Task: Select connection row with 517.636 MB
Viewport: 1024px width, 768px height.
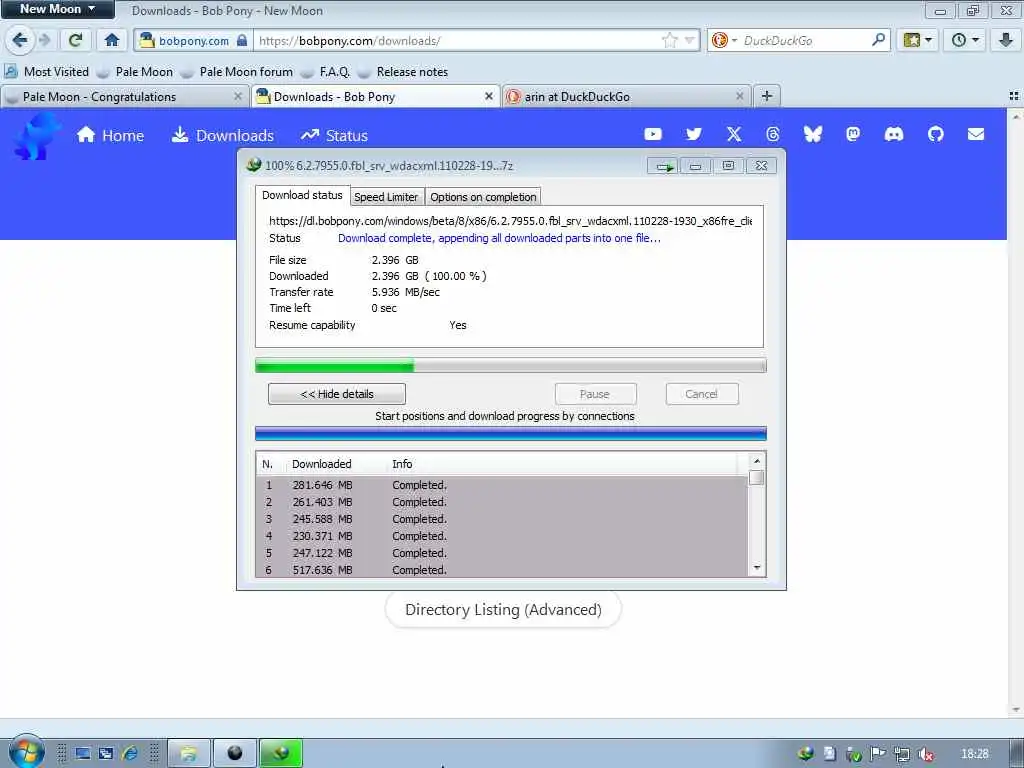Action: coord(502,570)
